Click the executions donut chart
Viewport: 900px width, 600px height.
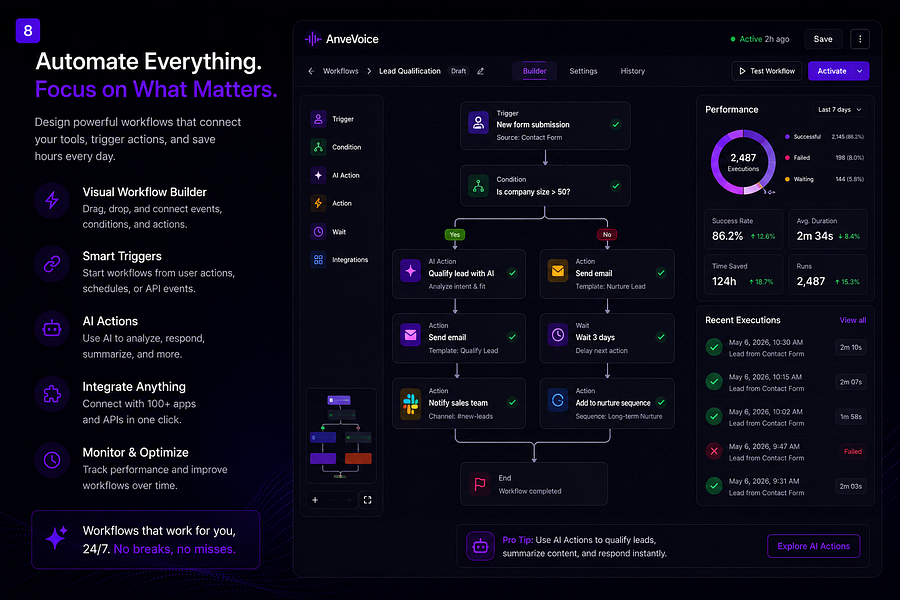click(x=743, y=162)
